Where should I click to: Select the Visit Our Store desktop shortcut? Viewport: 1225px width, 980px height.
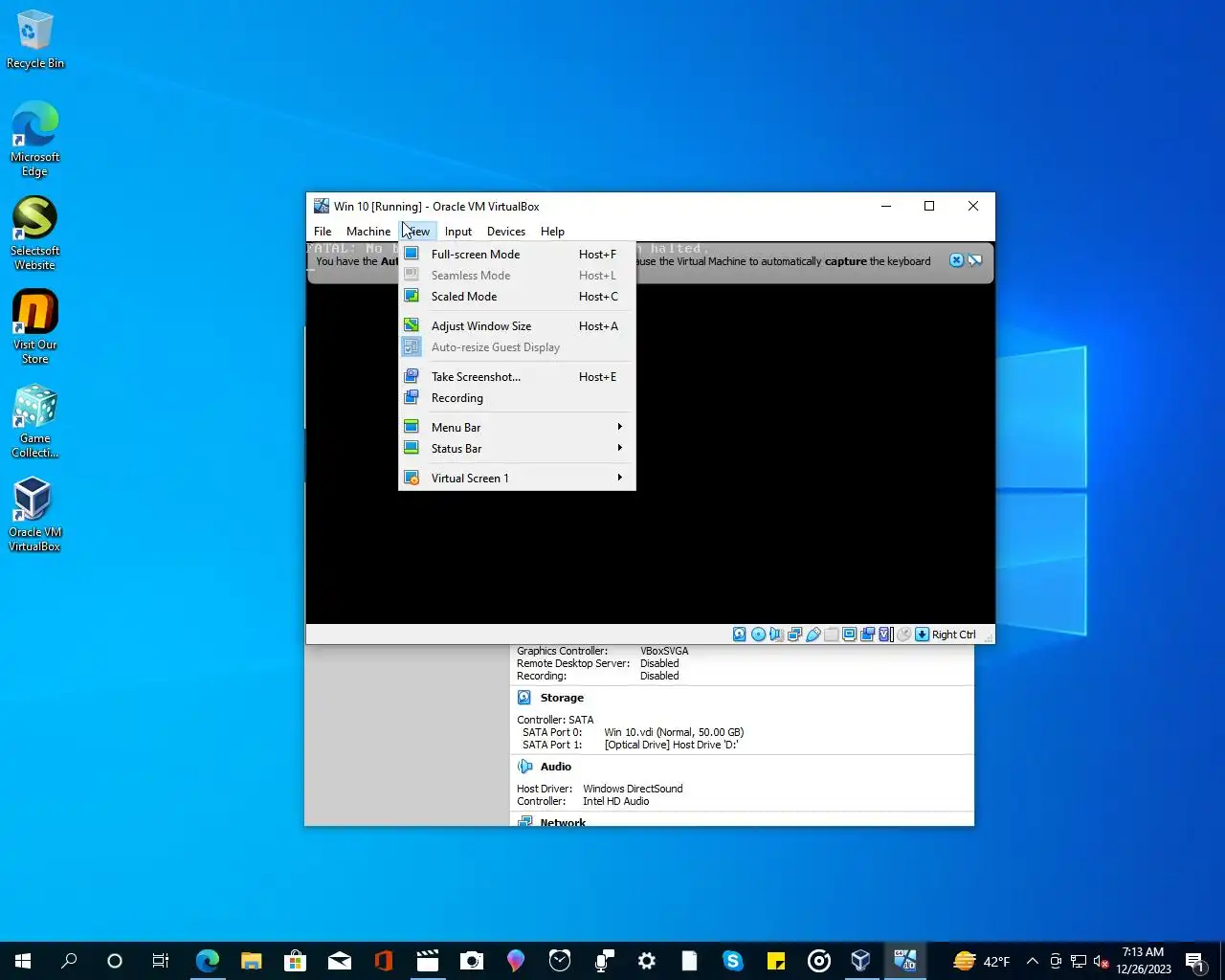(34, 327)
